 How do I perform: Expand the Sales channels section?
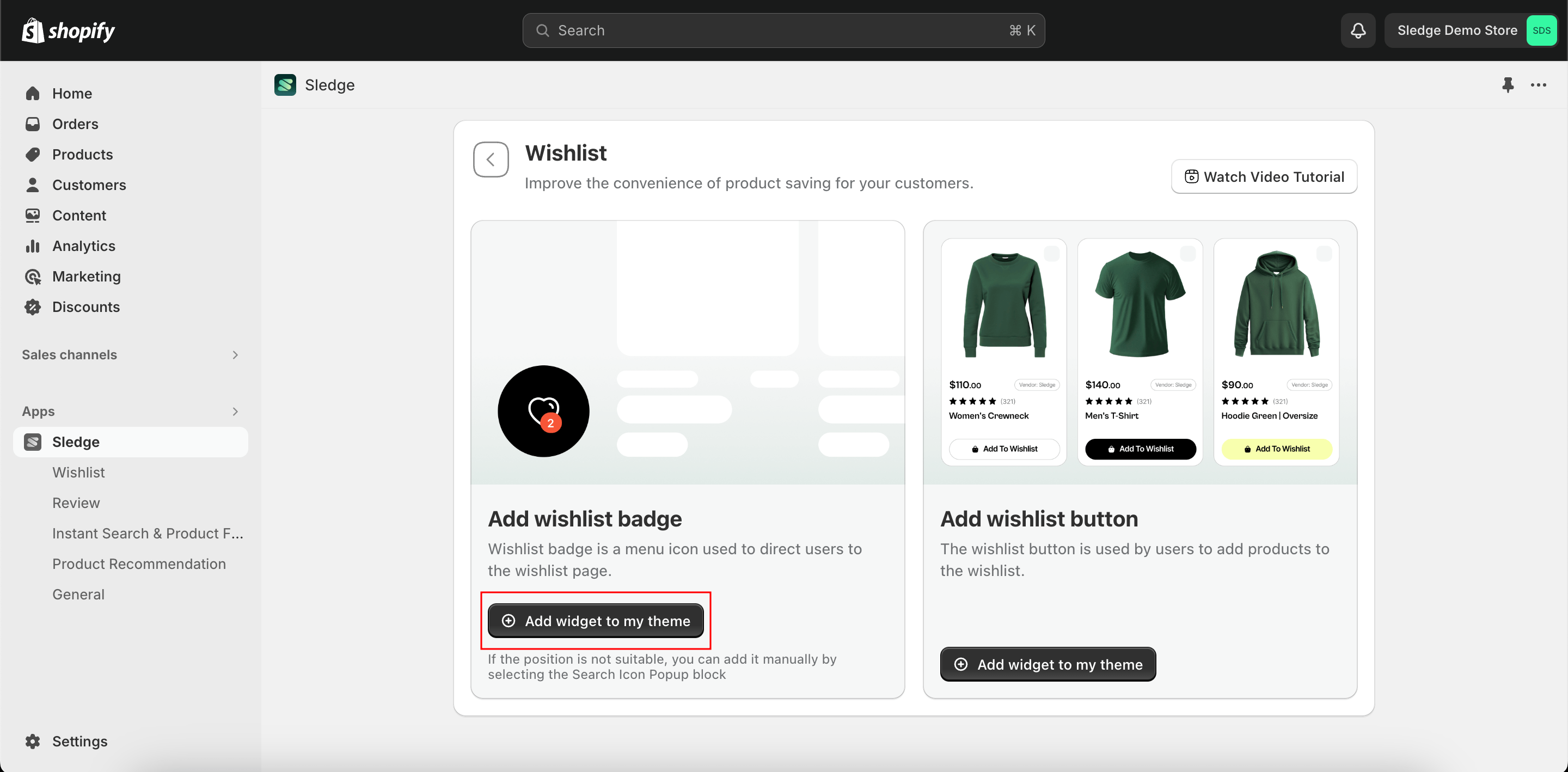(235, 355)
